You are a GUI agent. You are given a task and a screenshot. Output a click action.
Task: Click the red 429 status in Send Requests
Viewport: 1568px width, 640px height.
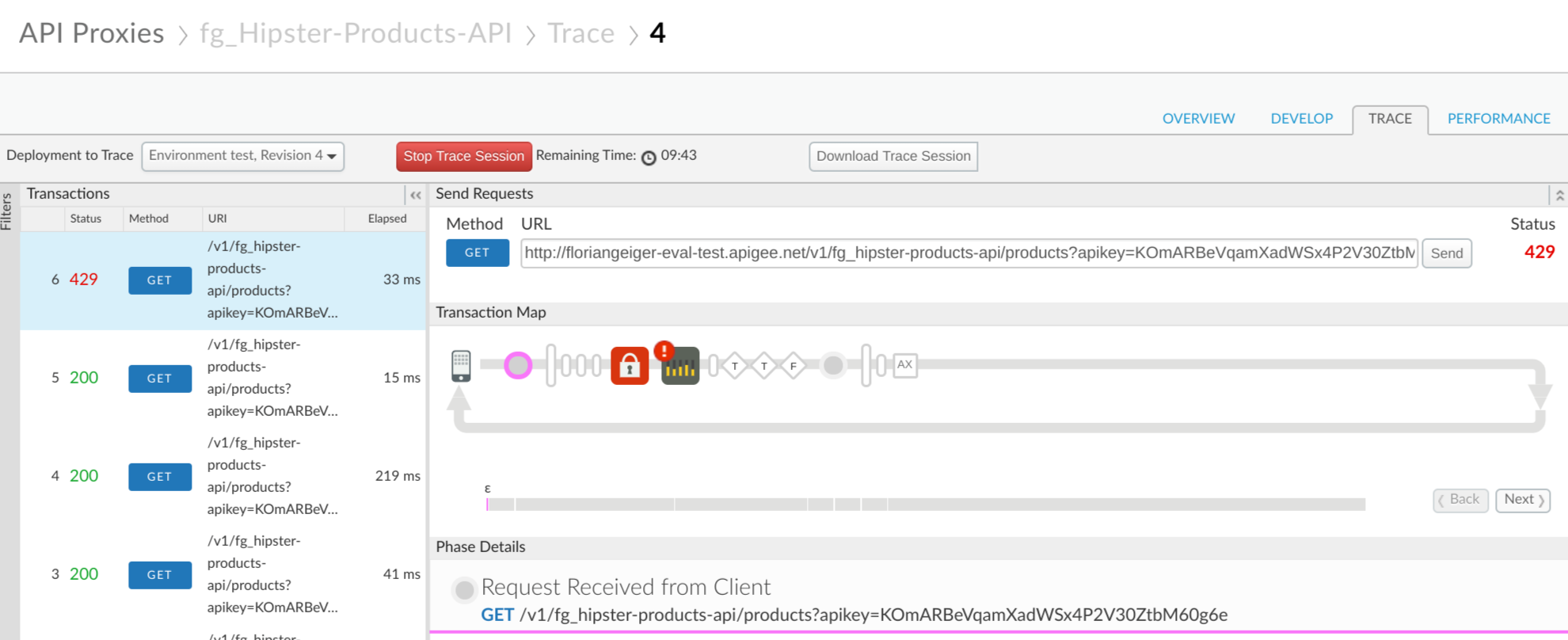pyautogui.click(x=1539, y=252)
